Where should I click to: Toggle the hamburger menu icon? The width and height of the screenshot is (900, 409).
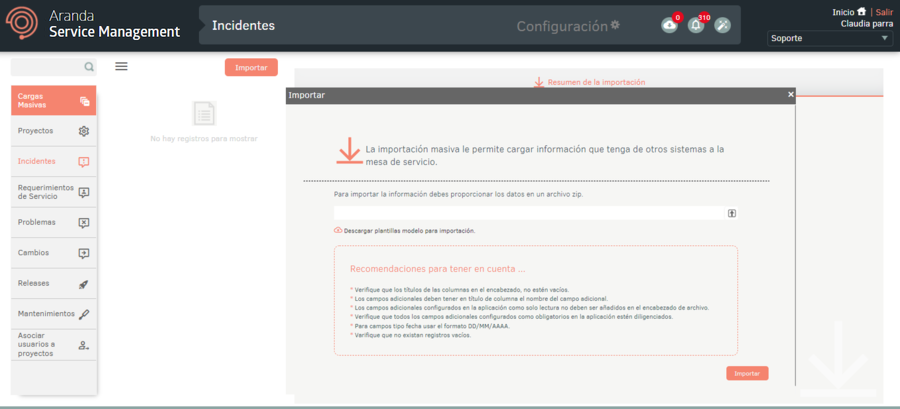pyautogui.click(x=121, y=67)
